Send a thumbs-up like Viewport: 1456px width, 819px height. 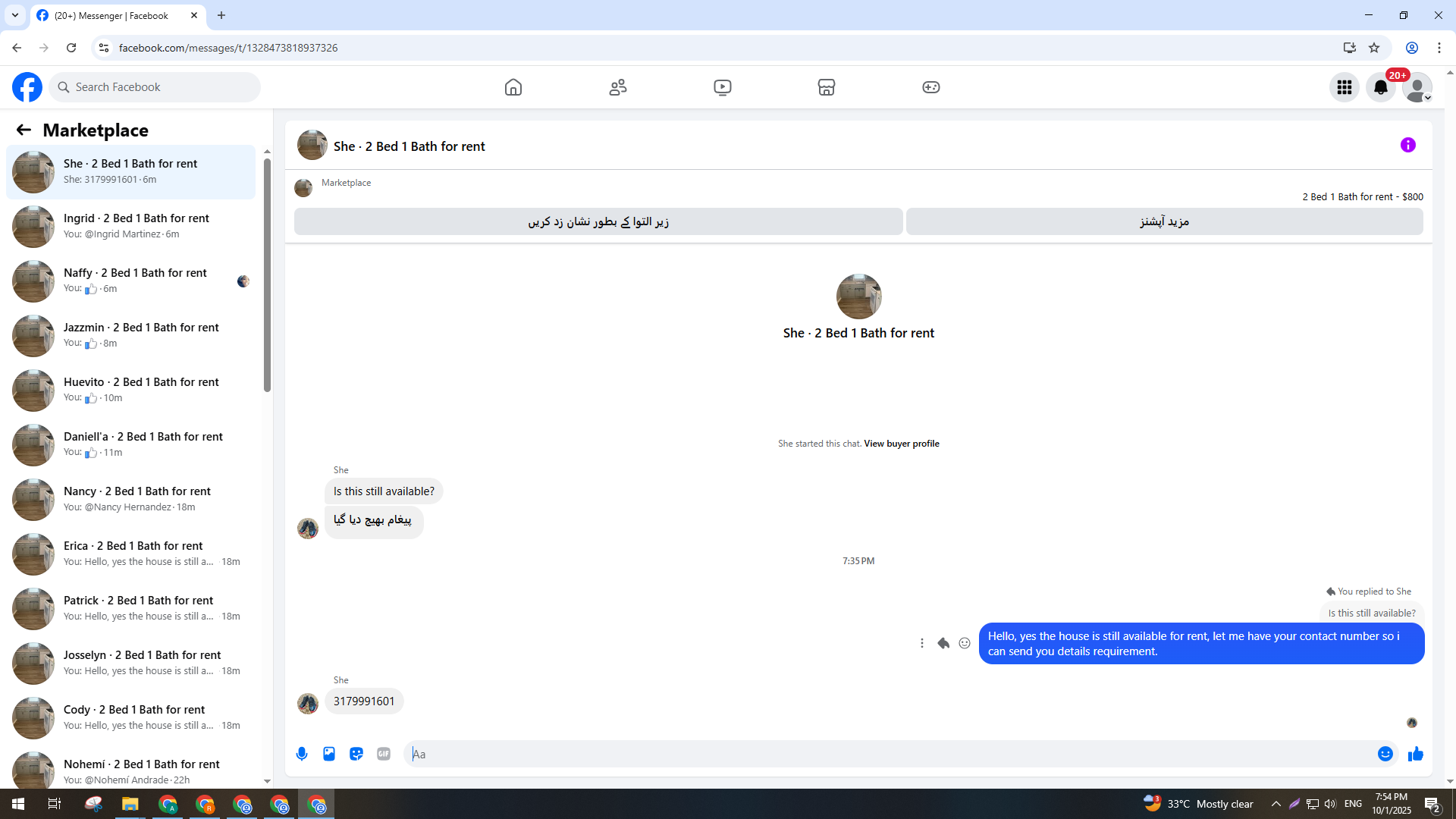pyautogui.click(x=1416, y=754)
